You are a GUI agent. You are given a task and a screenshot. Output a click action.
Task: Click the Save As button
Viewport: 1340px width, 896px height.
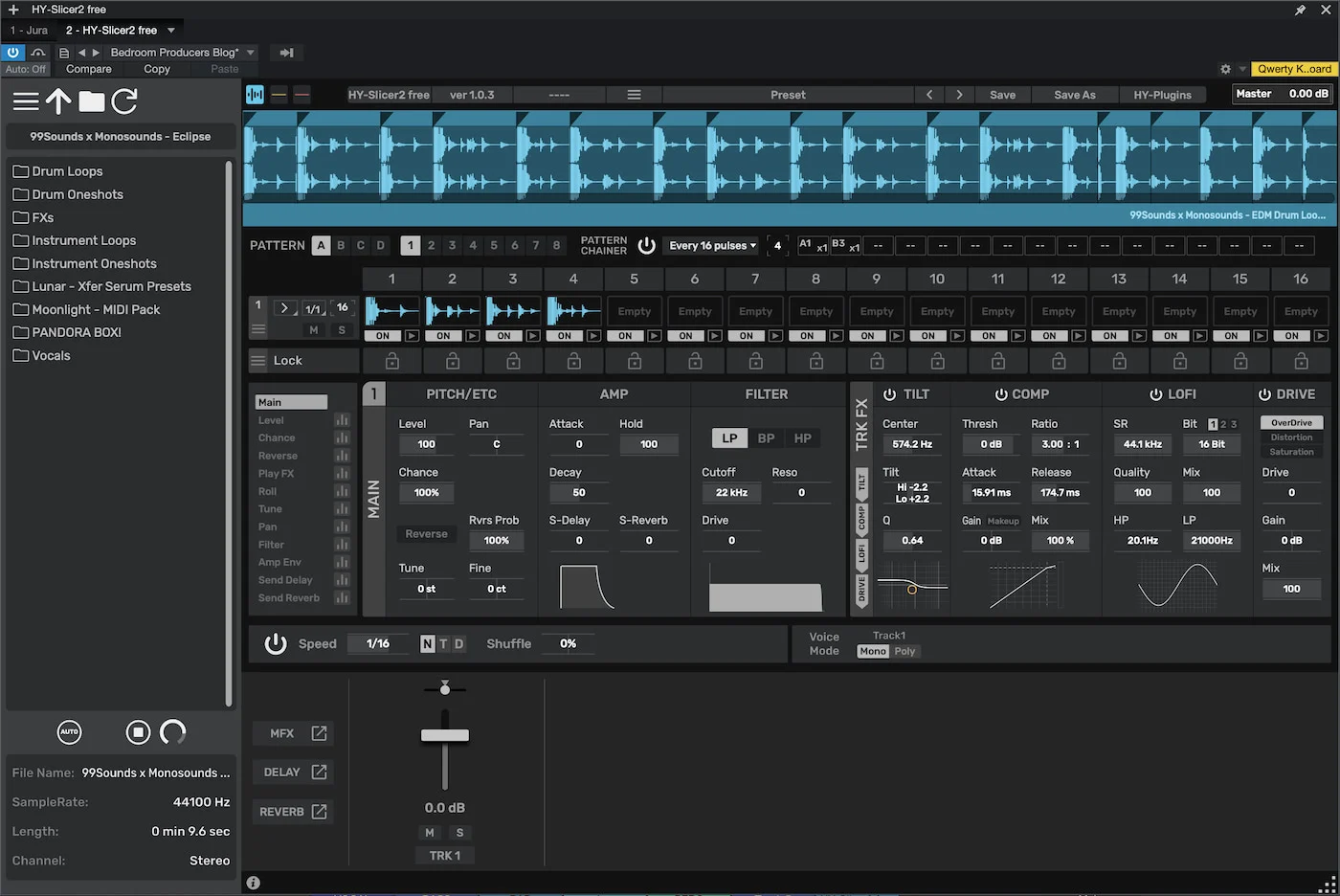1073,94
